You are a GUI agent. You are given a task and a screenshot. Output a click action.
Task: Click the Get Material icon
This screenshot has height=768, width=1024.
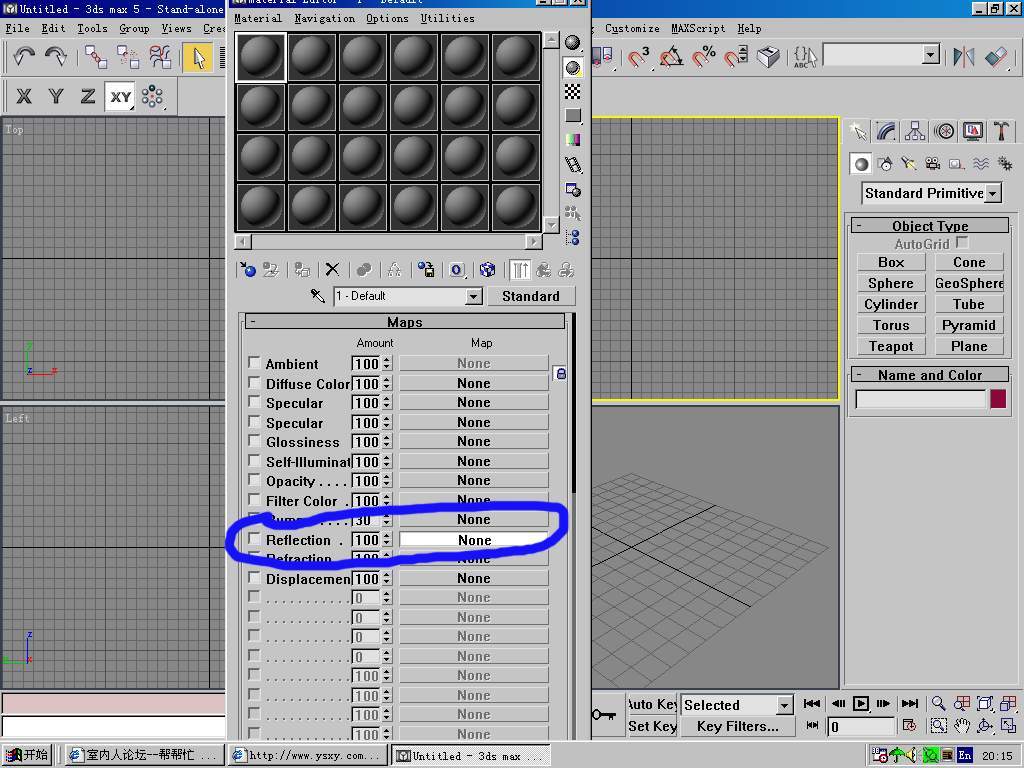(247, 270)
